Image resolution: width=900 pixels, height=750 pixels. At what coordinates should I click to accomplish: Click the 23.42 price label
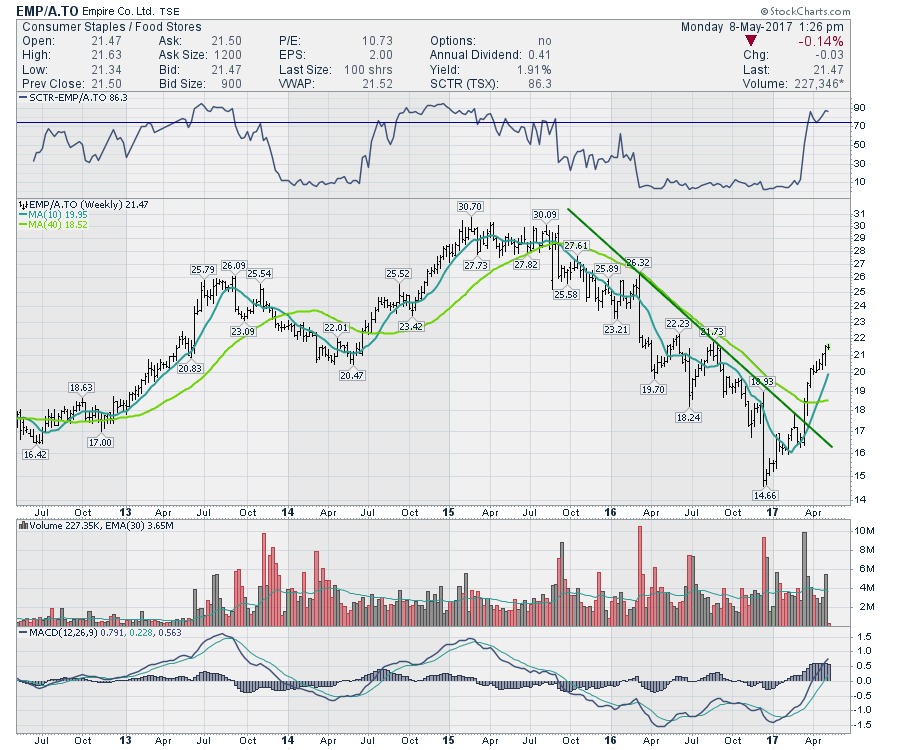tap(411, 327)
